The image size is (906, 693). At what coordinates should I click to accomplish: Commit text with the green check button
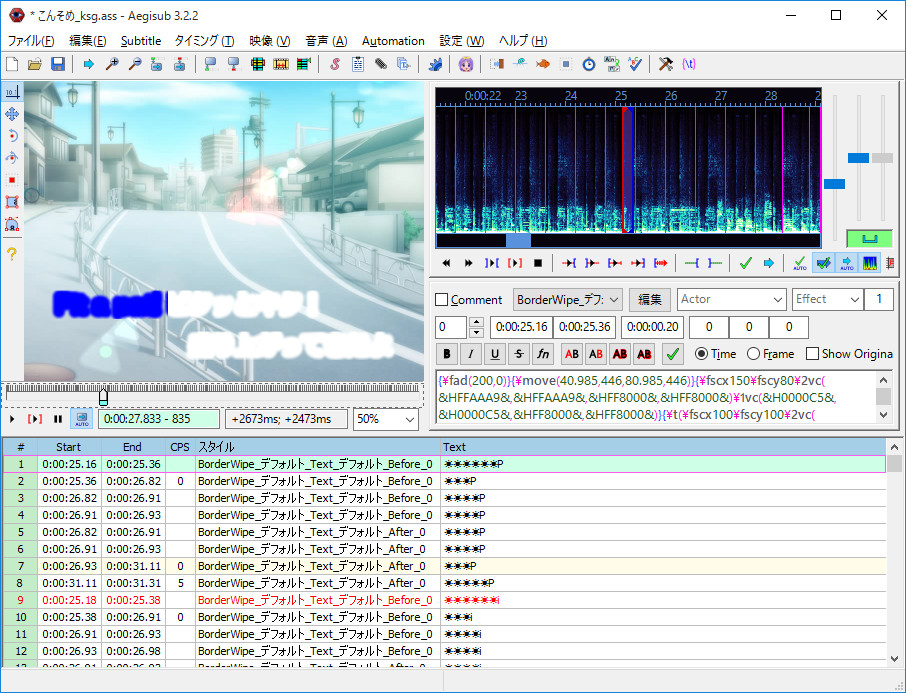click(673, 354)
